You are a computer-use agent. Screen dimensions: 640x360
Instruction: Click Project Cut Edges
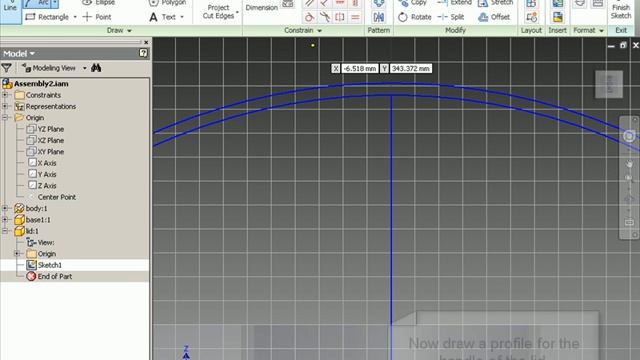point(218,11)
